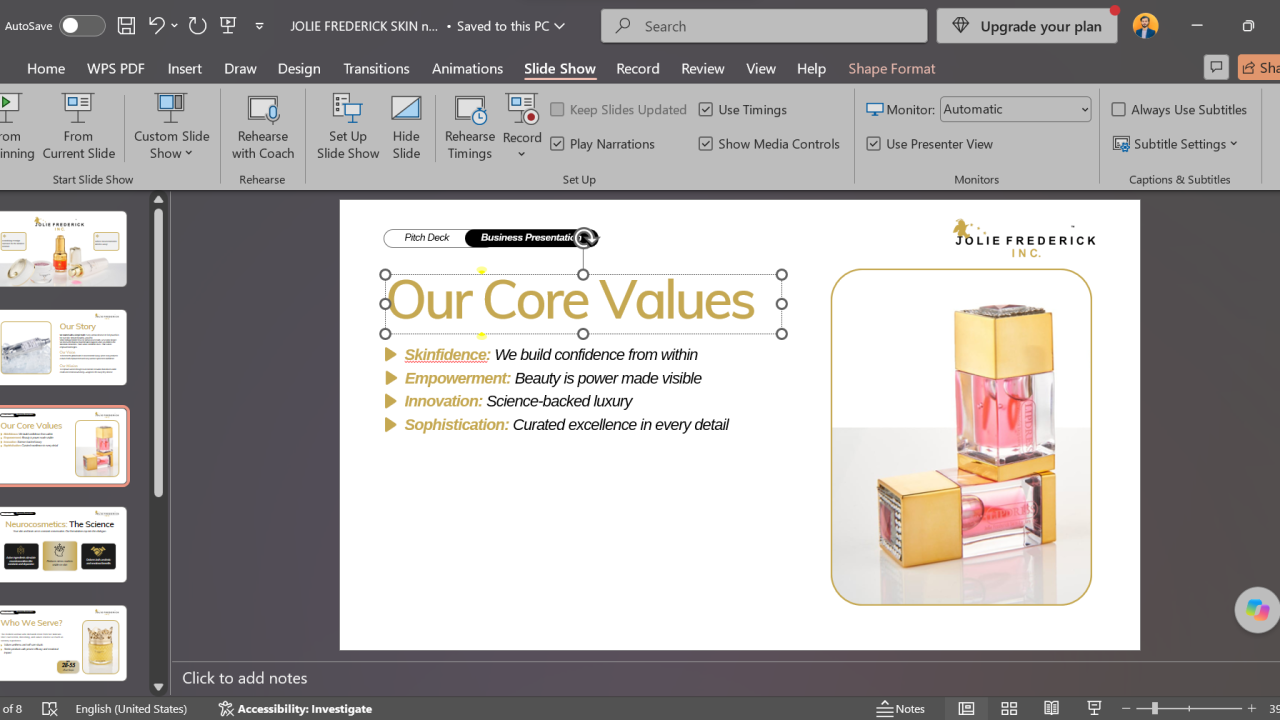Open Set Up Slide Show dialog
1280x720 pixels.
click(x=348, y=126)
